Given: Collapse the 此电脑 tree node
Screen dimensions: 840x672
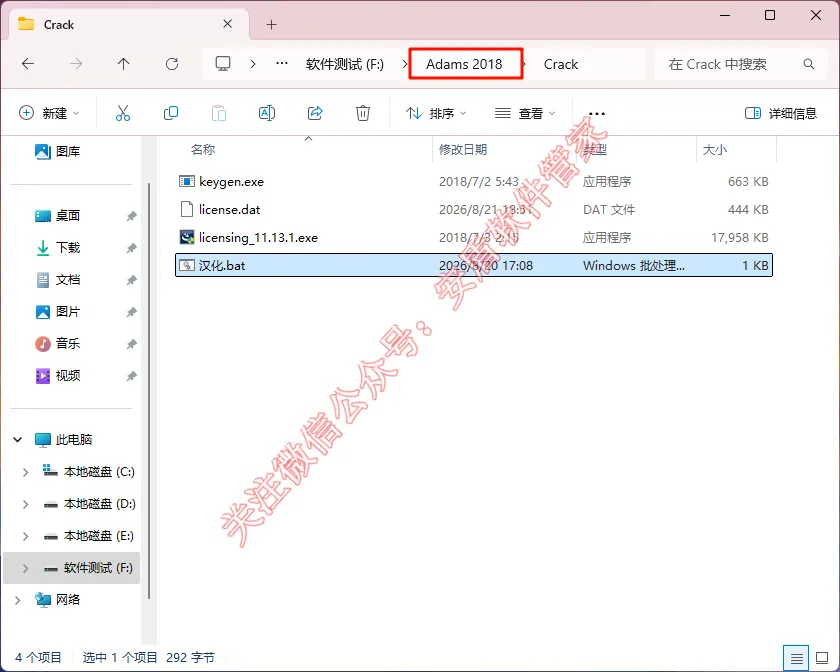Looking at the screenshot, I should tap(18, 439).
